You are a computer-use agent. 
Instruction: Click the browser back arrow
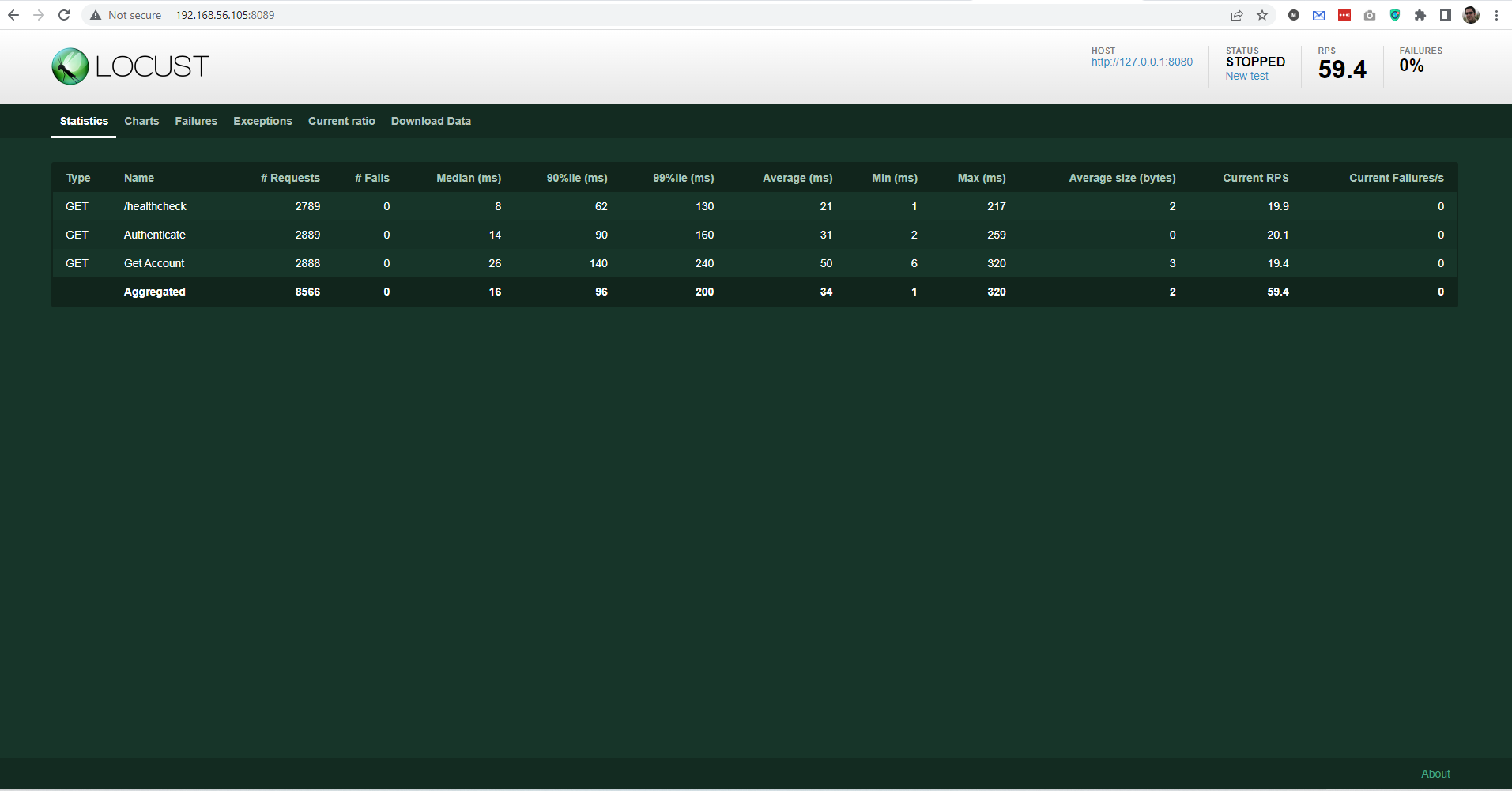13,15
